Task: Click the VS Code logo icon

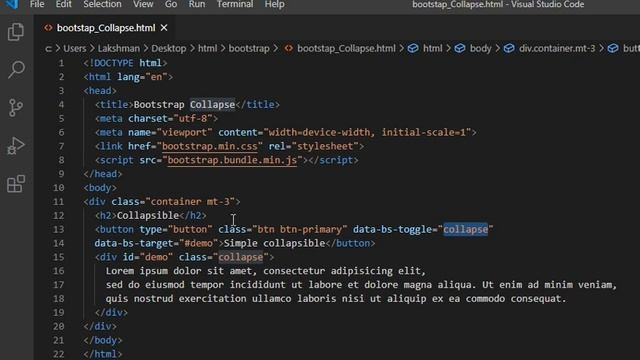Action: (11, 4)
